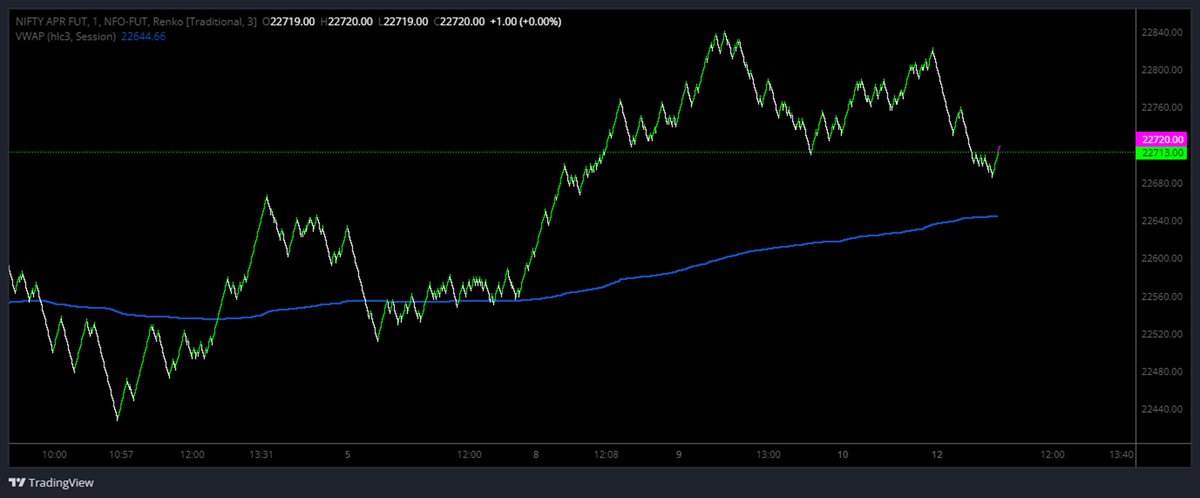Image resolution: width=1200 pixels, height=498 pixels.
Task: Click the 22640.00 price axis label
Action: coord(1162,220)
